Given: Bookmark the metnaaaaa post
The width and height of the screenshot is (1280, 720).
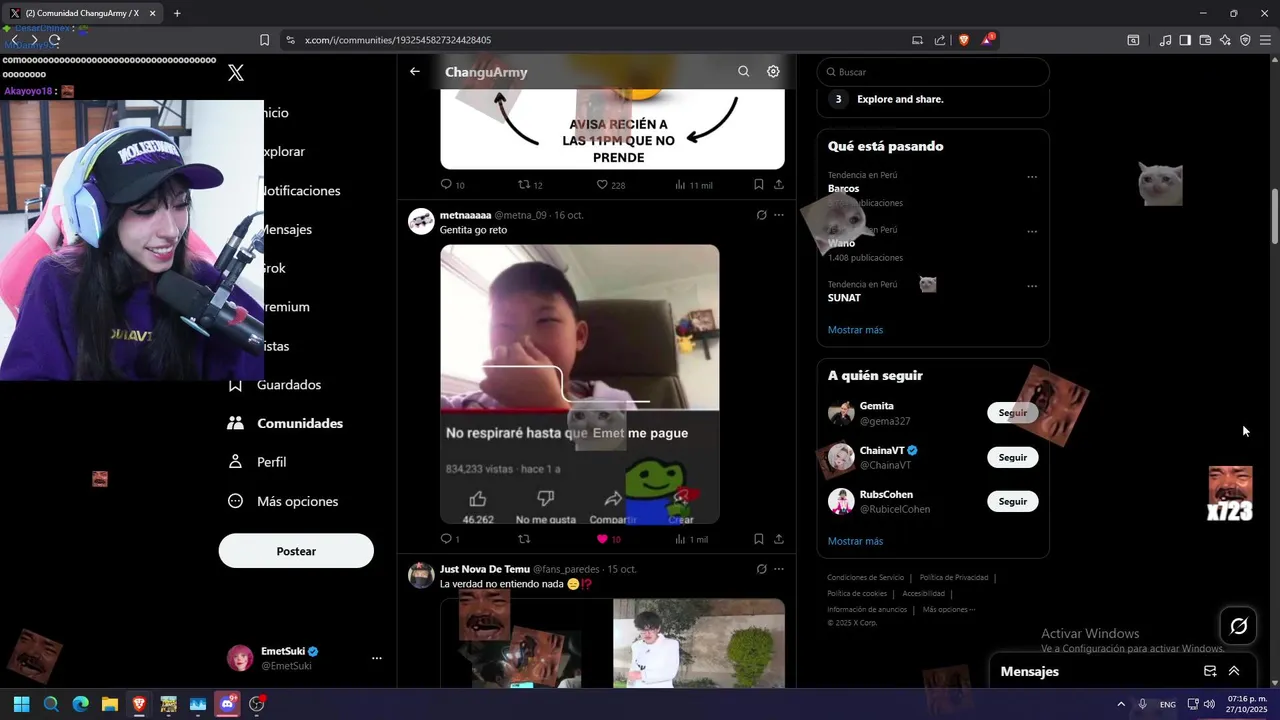Looking at the screenshot, I should [759, 539].
